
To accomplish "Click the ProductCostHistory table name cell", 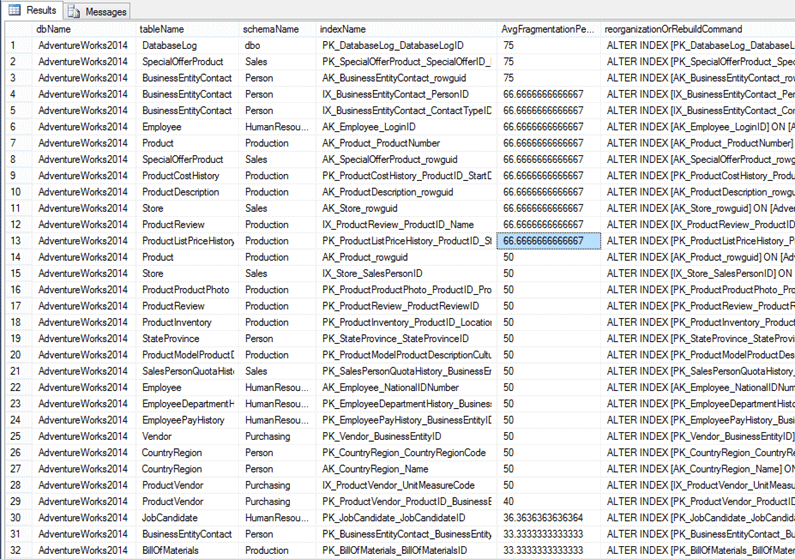I will point(188,176).
